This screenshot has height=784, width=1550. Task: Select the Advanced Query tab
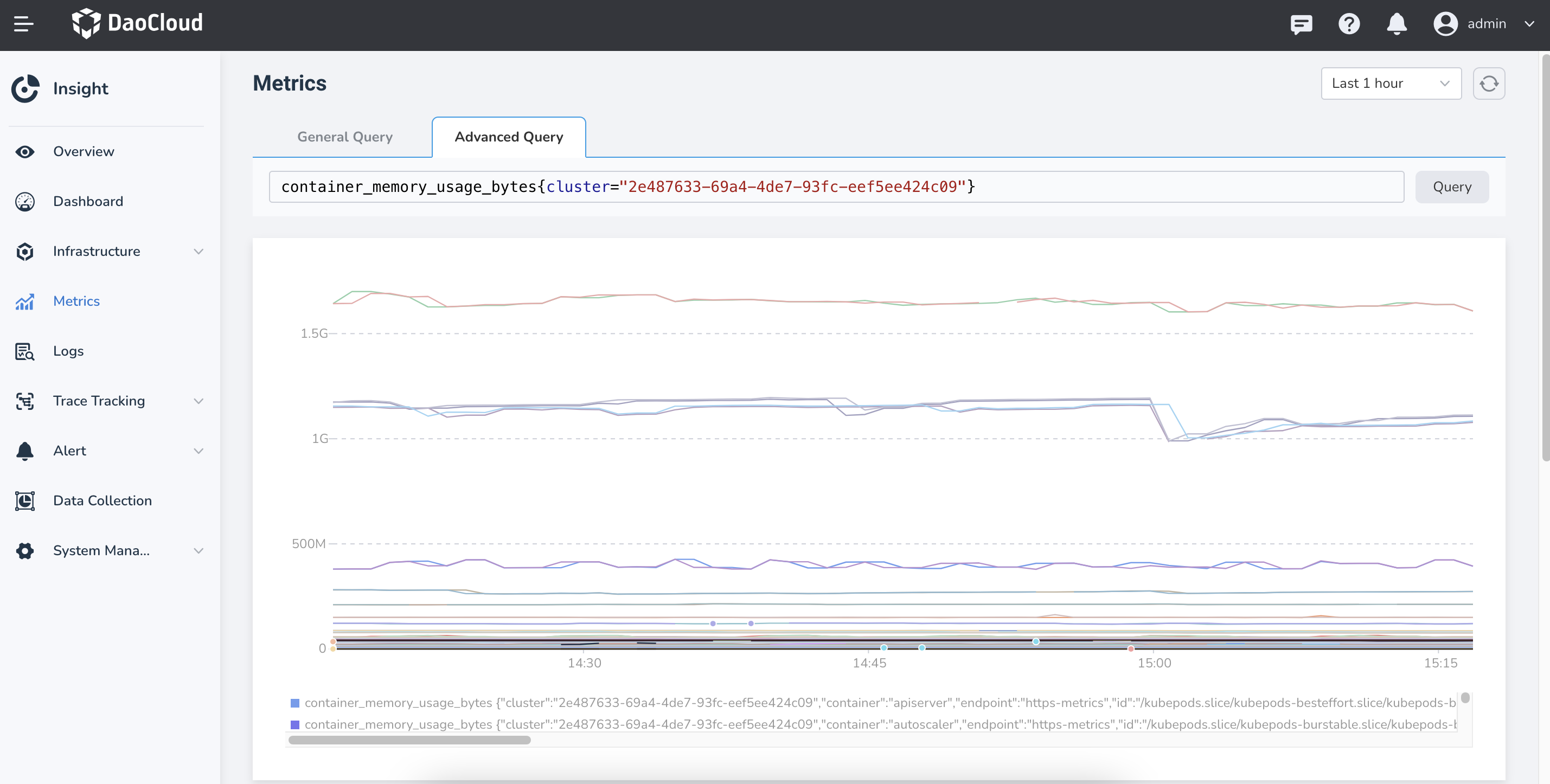pos(509,137)
